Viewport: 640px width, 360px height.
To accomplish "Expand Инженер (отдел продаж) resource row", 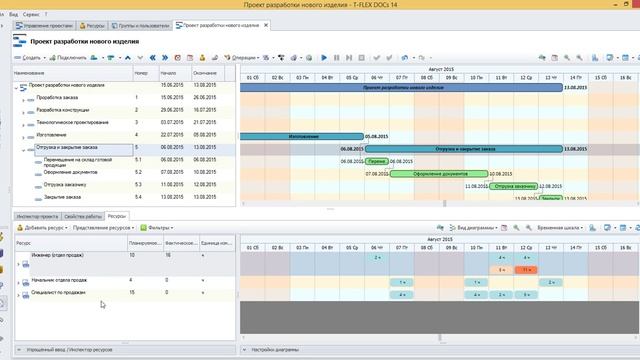I will 18,264.
